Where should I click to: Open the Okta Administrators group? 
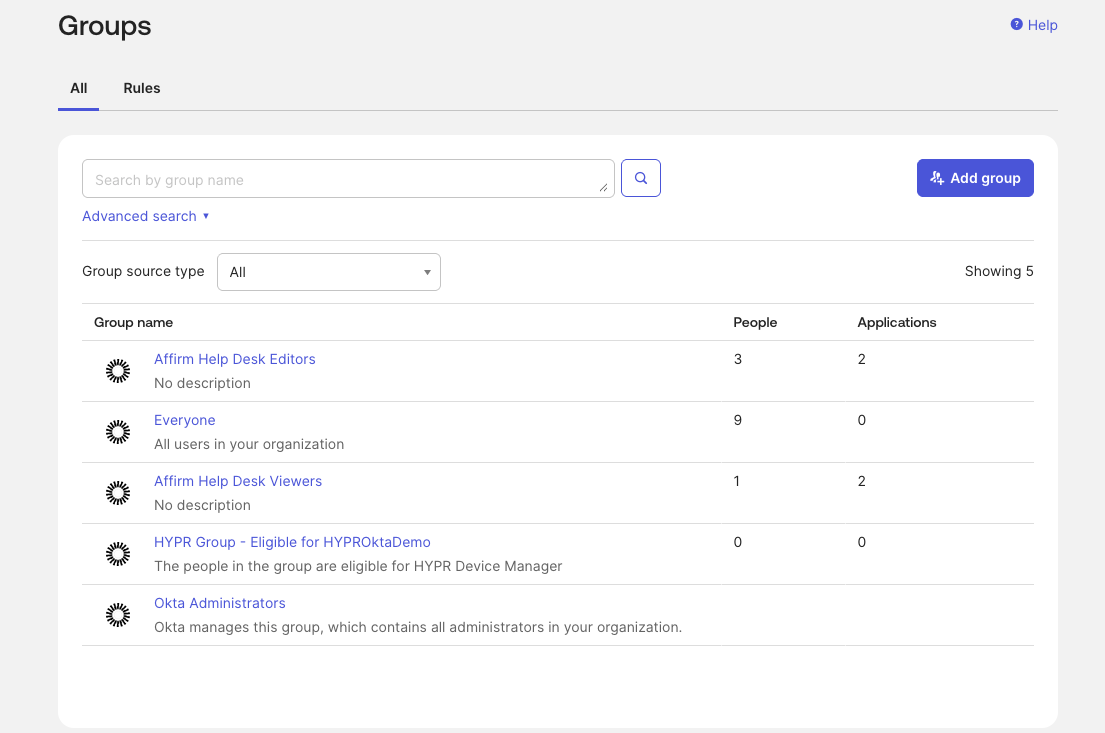[x=220, y=603]
